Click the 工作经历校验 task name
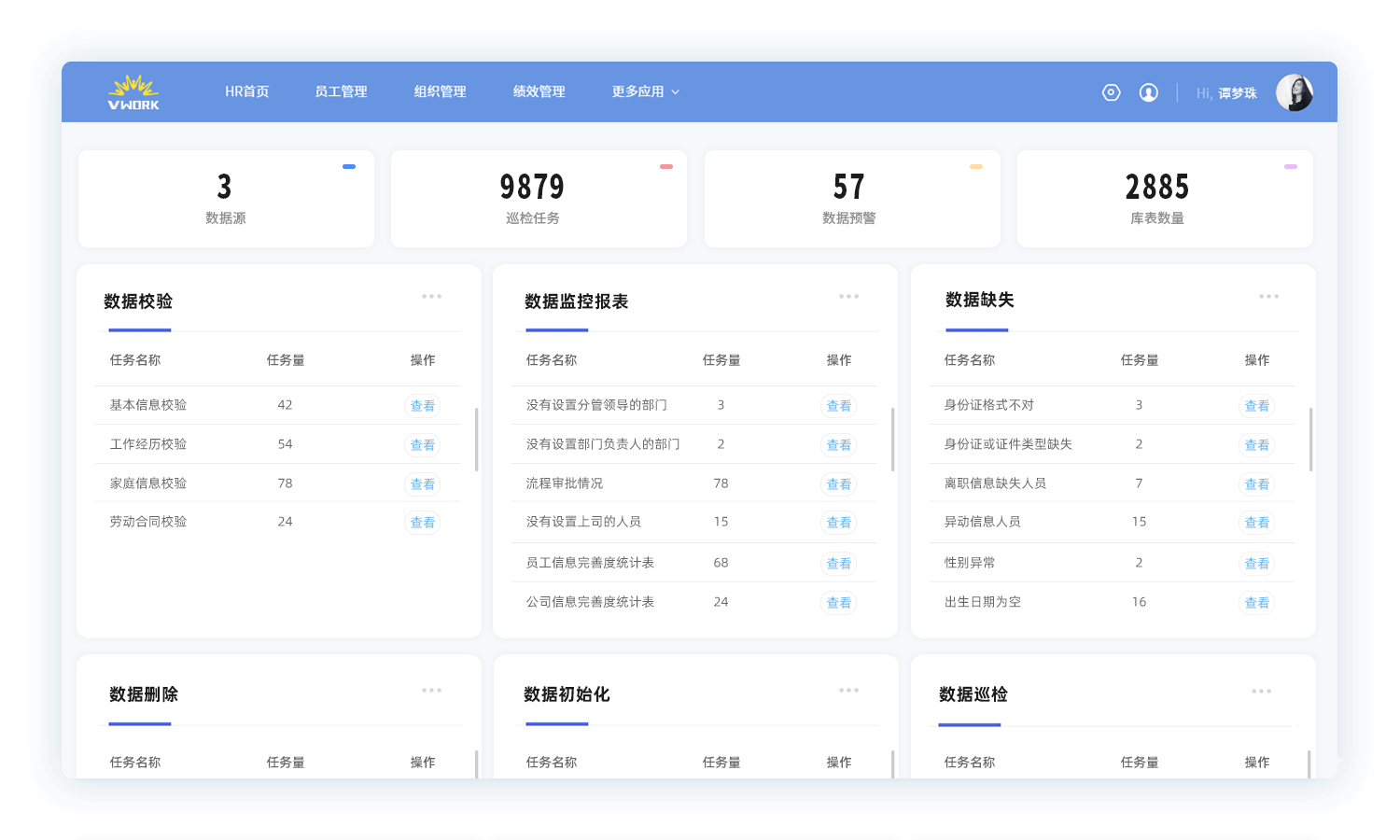Screen dimensions: 1400x840 [148, 444]
